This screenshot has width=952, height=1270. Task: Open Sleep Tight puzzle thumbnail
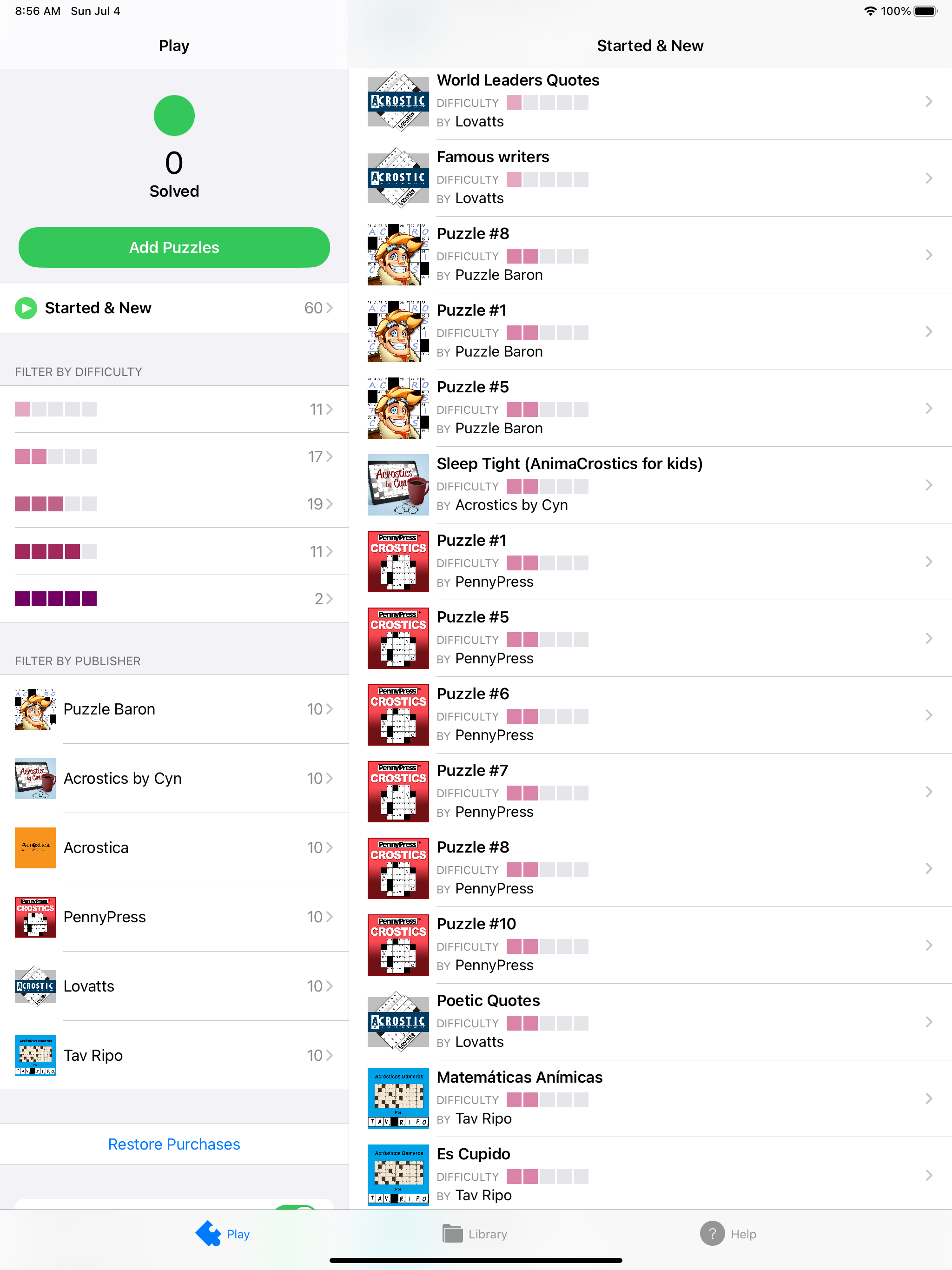[x=398, y=484]
